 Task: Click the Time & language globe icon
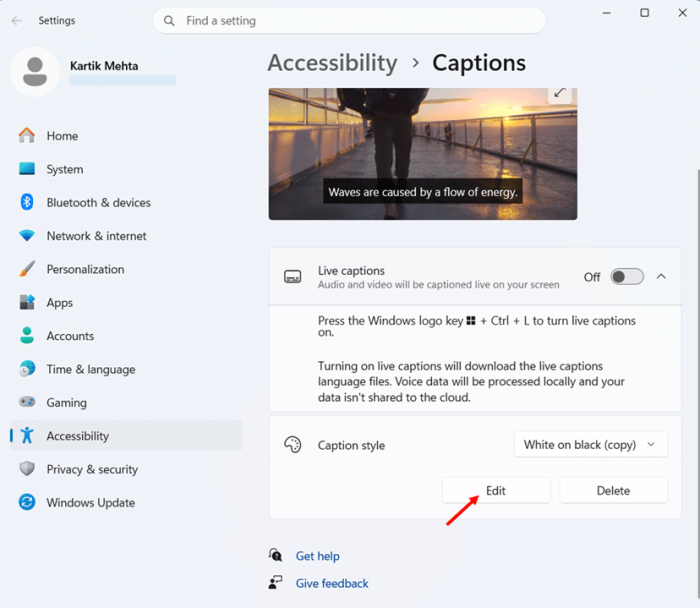[27, 369]
